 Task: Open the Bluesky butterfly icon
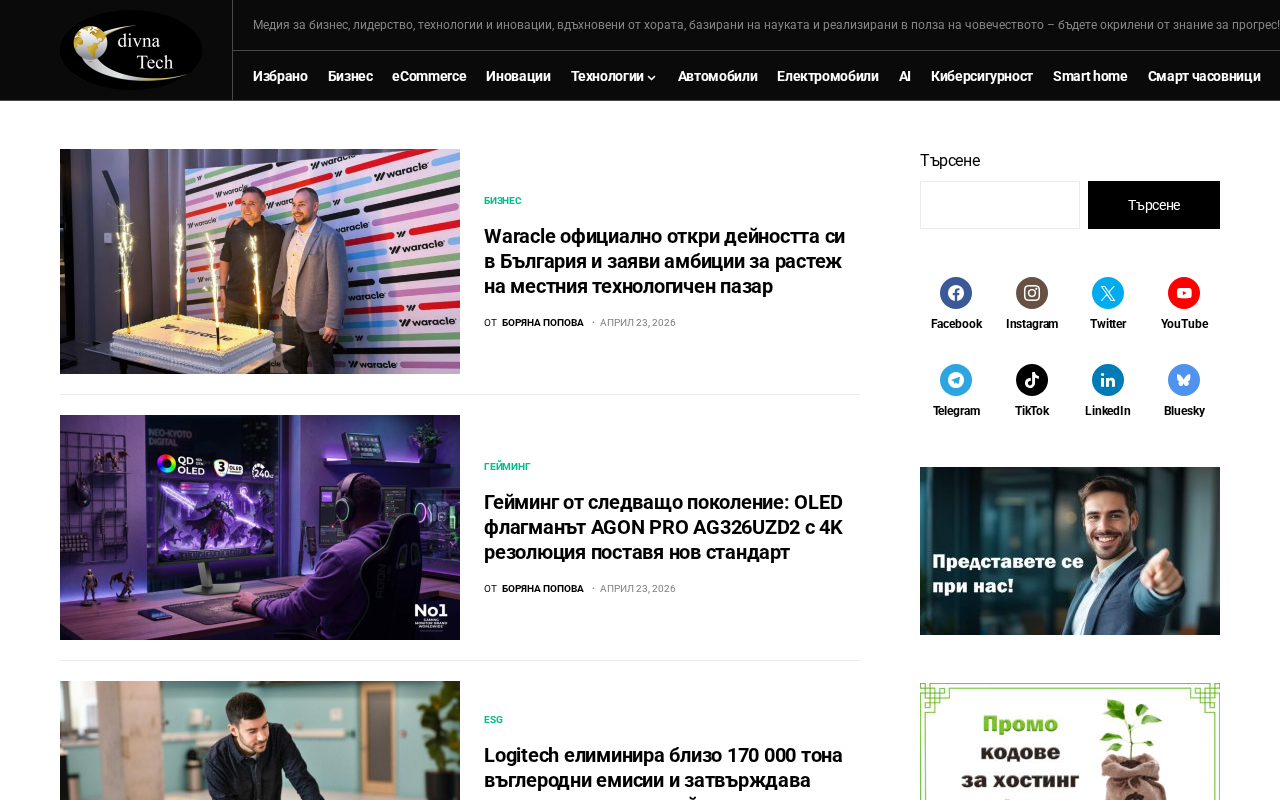click(x=1184, y=380)
